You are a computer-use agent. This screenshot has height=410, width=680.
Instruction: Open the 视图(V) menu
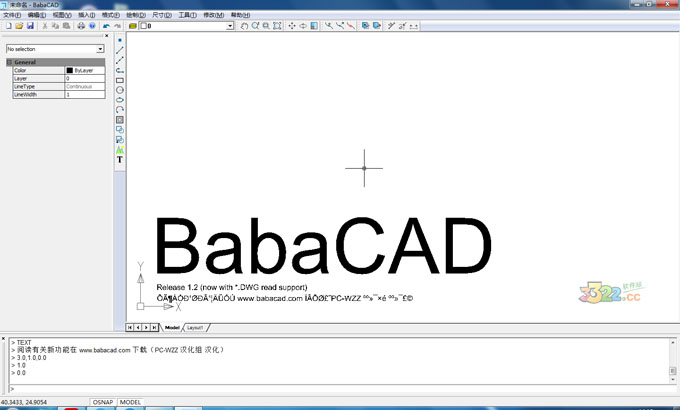[x=62, y=15]
